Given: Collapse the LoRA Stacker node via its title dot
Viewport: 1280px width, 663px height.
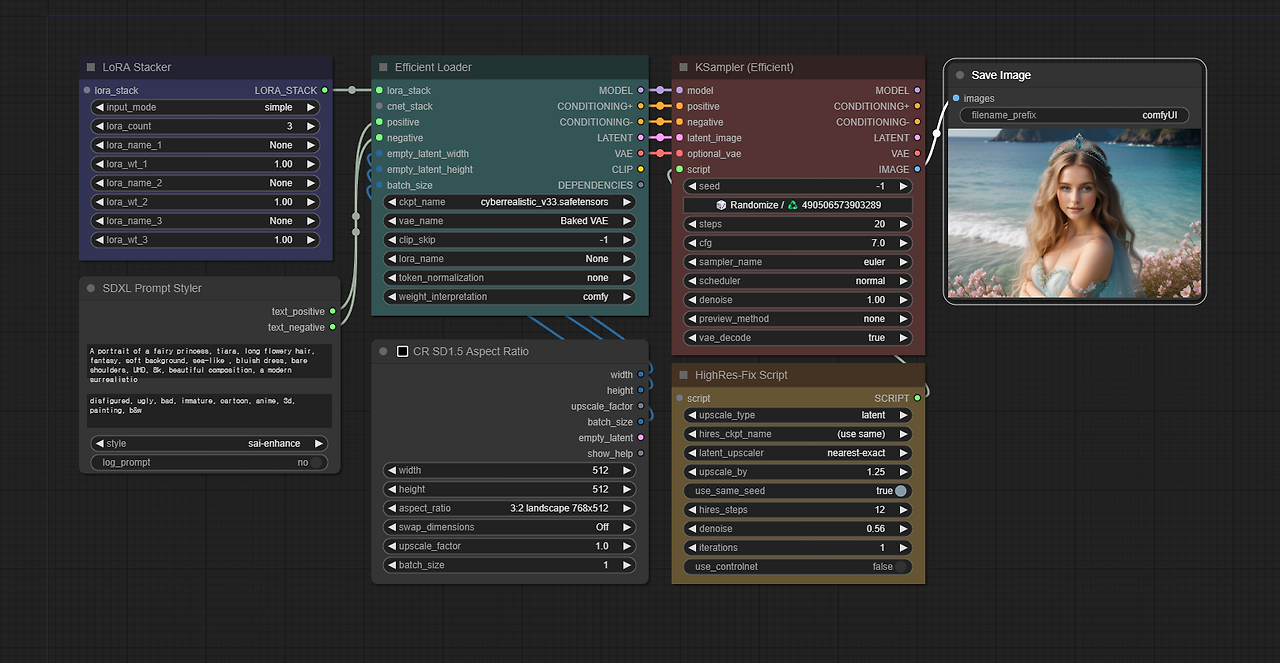Looking at the screenshot, I should tap(92, 67).
